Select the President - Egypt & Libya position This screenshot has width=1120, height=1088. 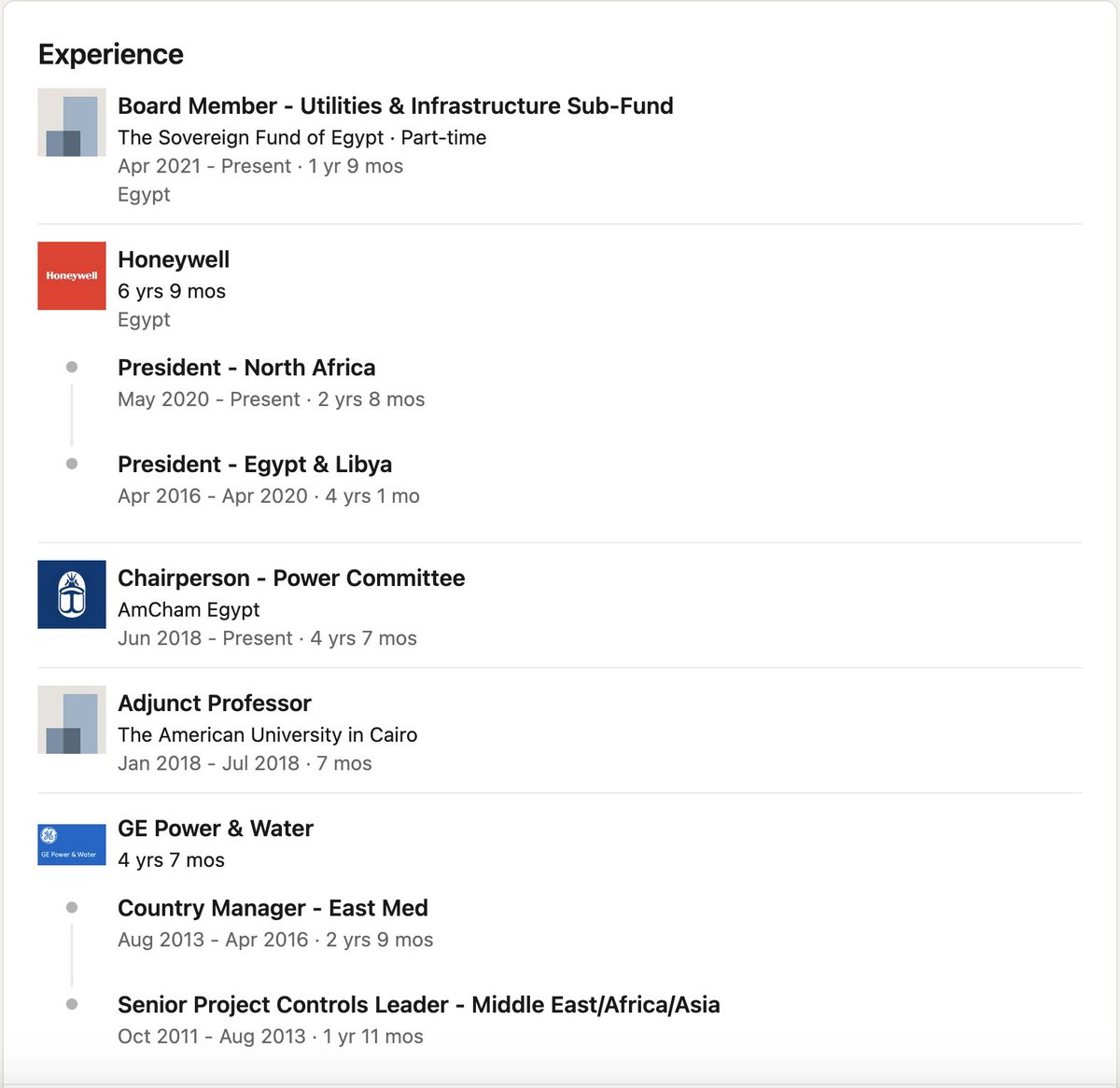coord(255,465)
